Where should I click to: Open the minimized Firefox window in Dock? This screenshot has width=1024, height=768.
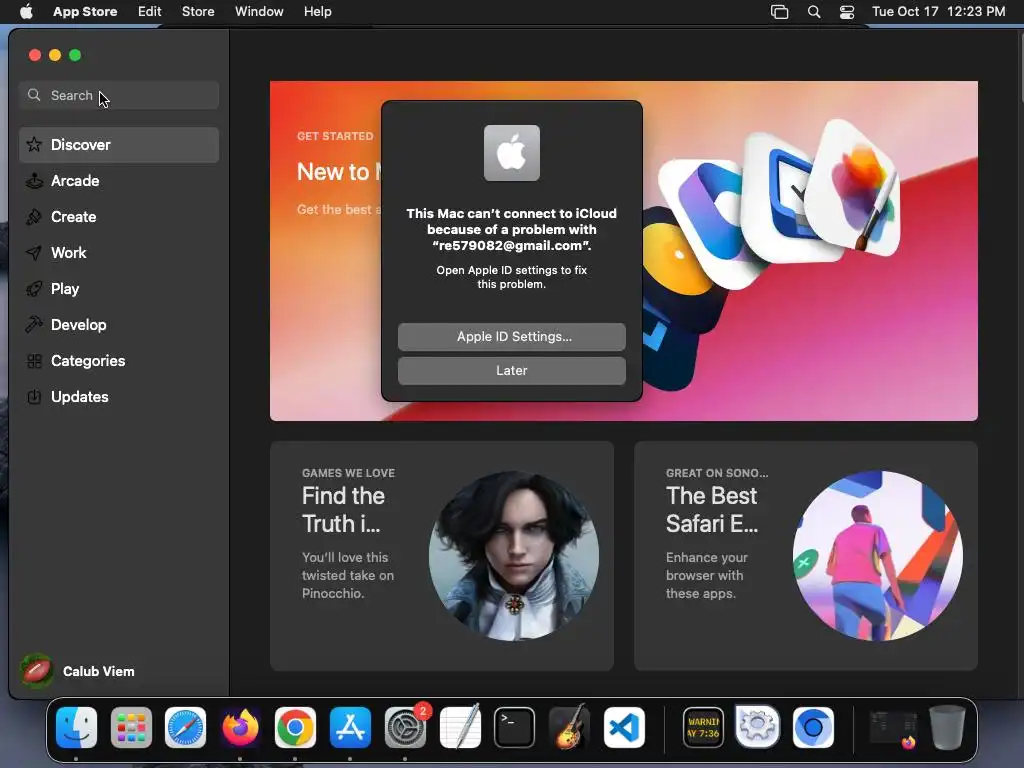pos(893,728)
